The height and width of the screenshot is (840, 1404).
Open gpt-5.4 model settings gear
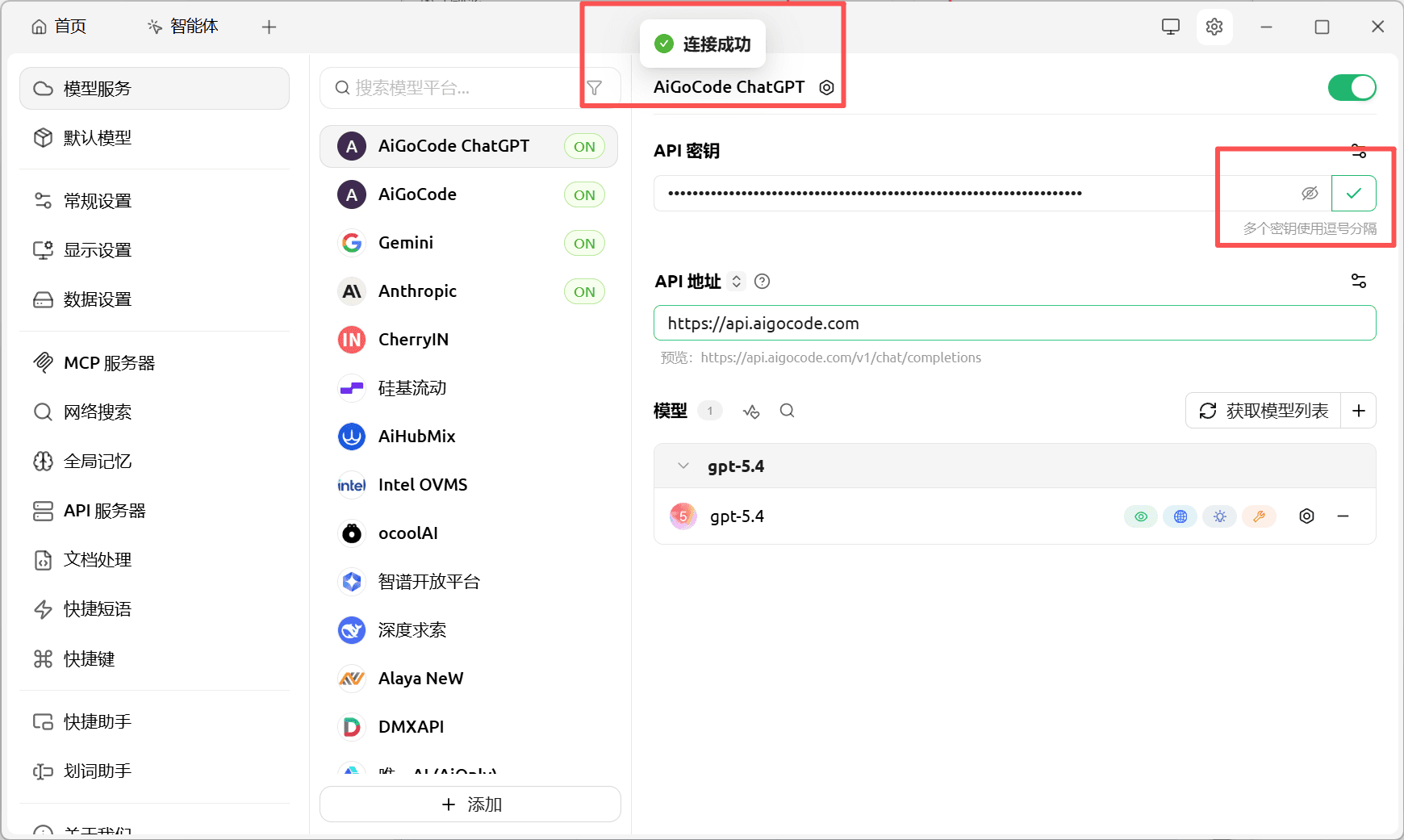1307,516
